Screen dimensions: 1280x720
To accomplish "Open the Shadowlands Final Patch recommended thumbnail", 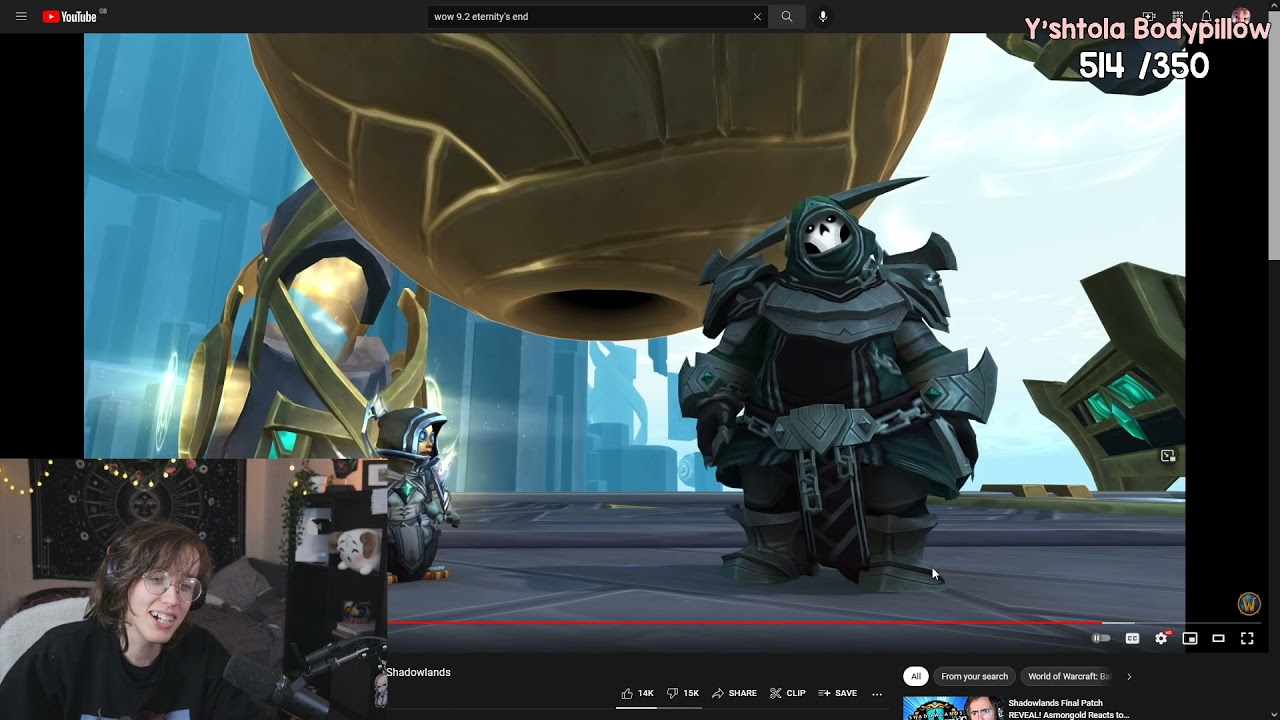I will 952,708.
